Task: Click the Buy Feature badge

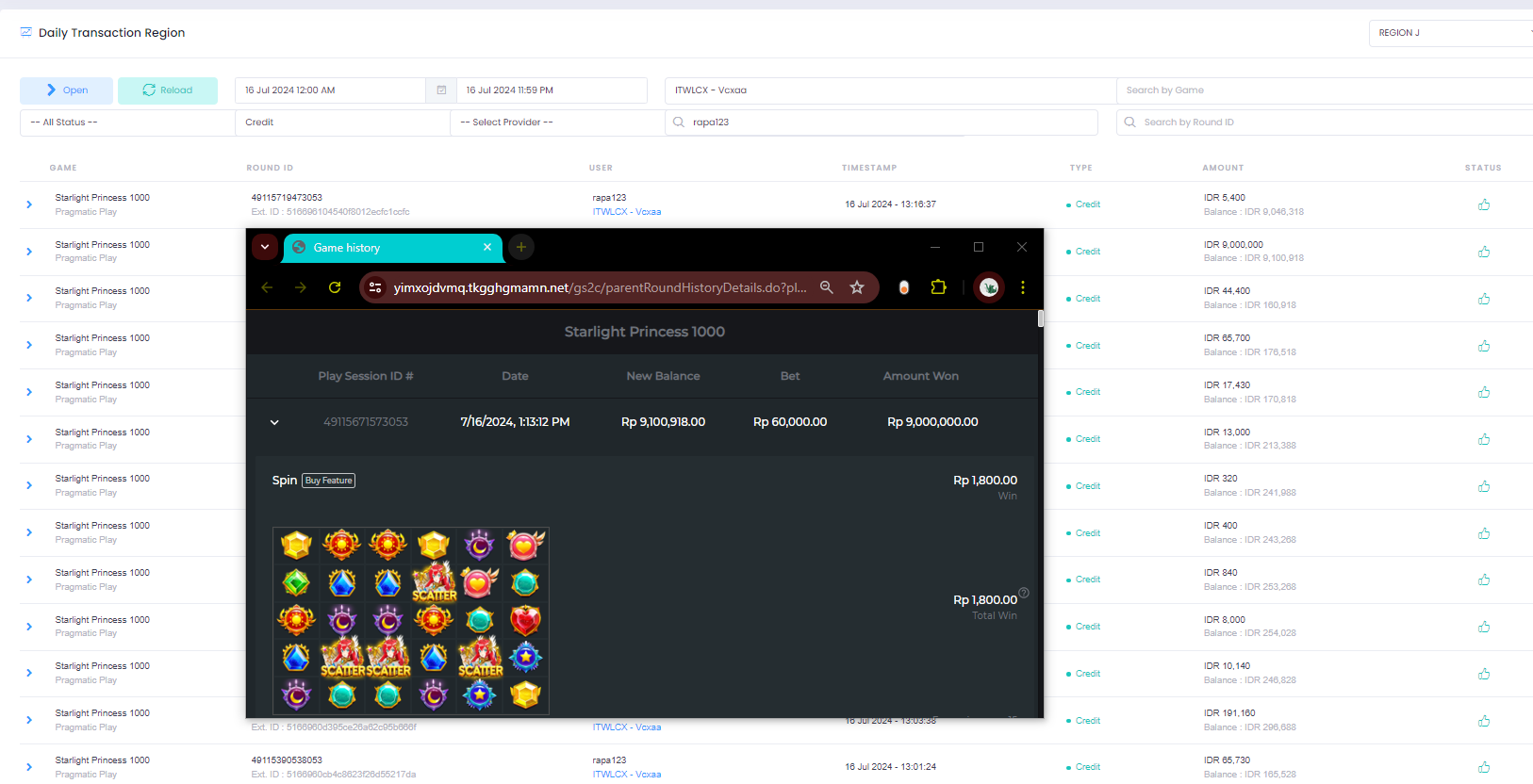Action: pos(329,481)
